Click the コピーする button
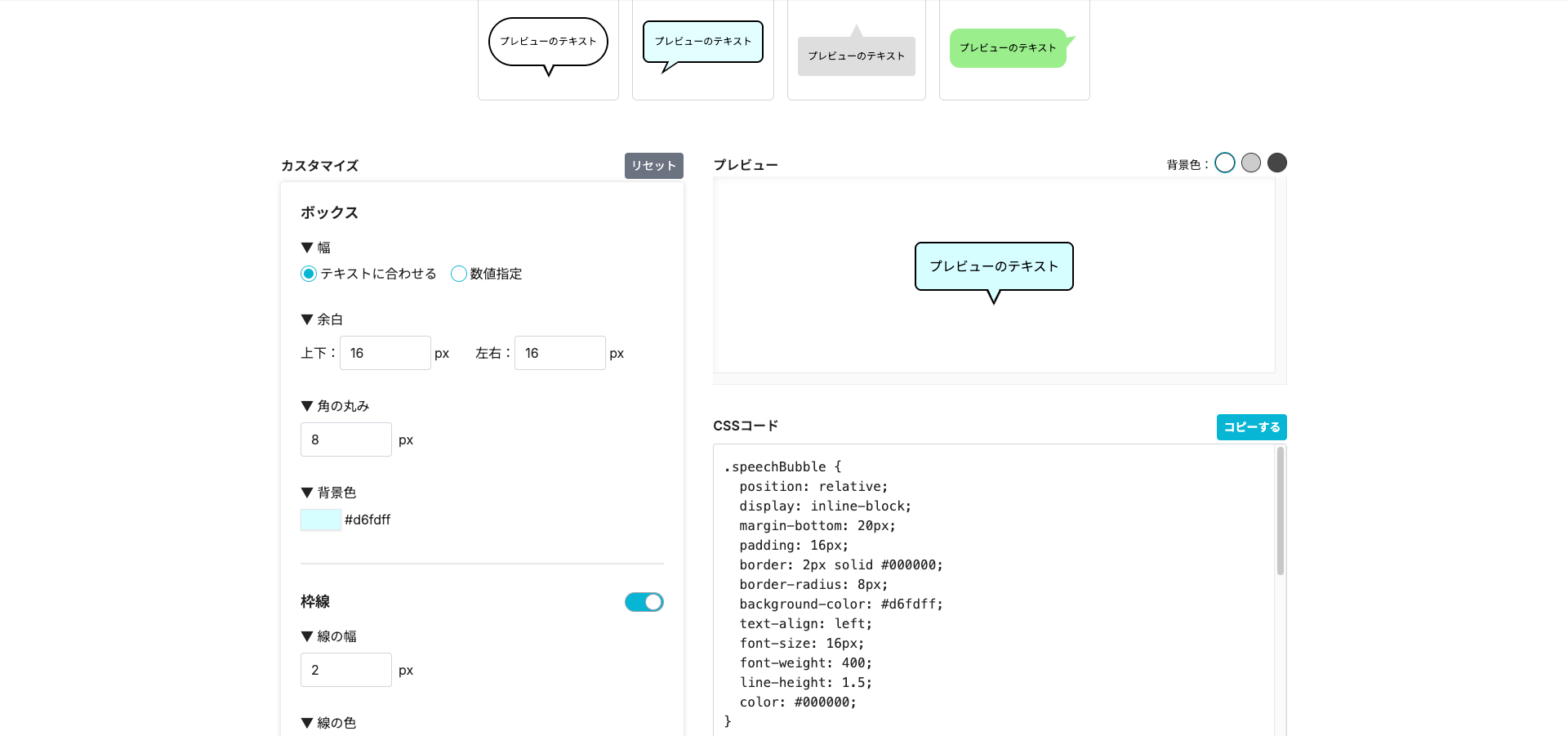1568x736 pixels. point(1251,427)
